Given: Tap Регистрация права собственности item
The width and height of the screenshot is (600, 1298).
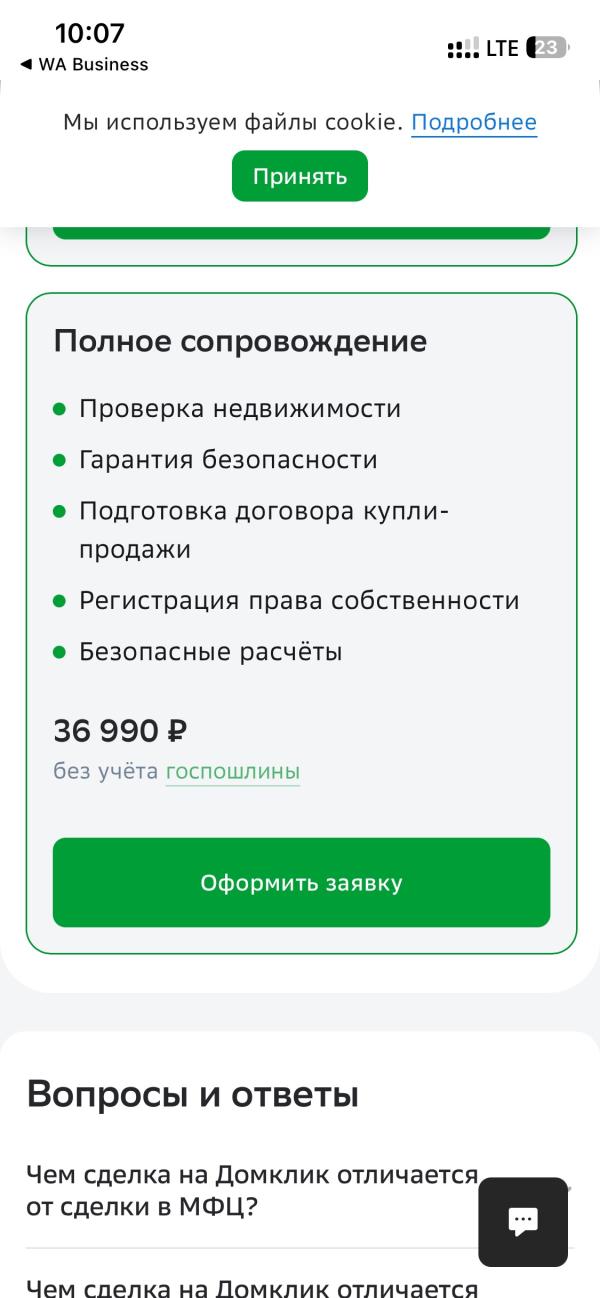Looking at the screenshot, I should (299, 601).
